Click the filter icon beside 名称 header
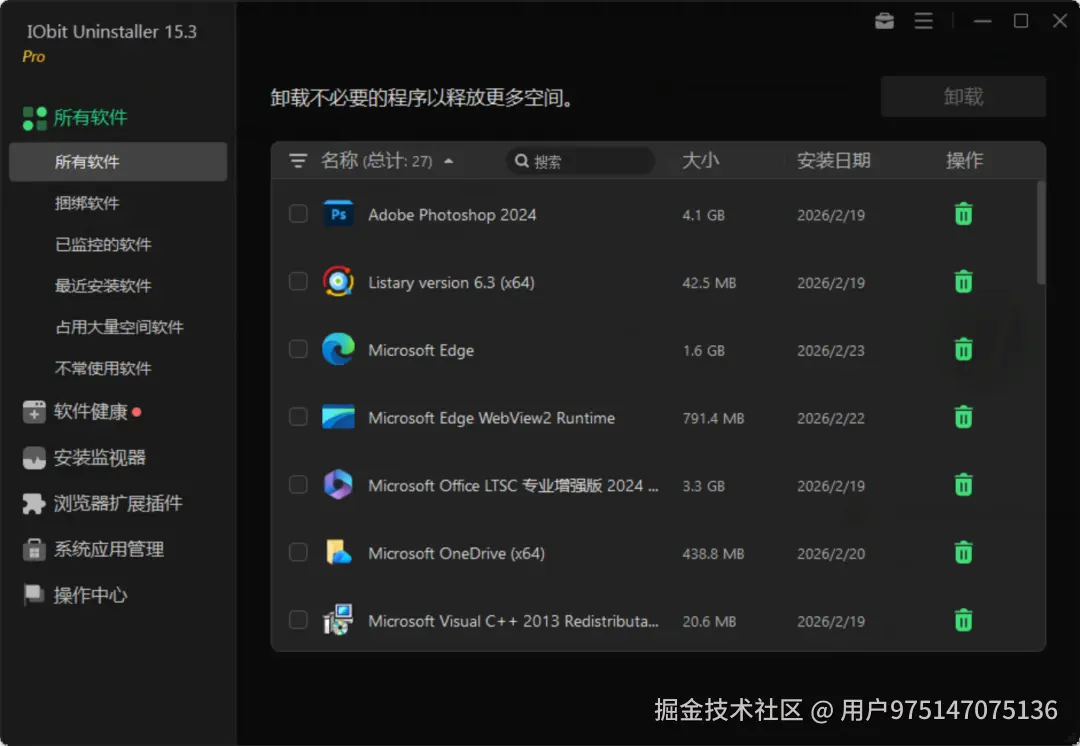Viewport: 1080px width, 746px height. click(298, 160)
